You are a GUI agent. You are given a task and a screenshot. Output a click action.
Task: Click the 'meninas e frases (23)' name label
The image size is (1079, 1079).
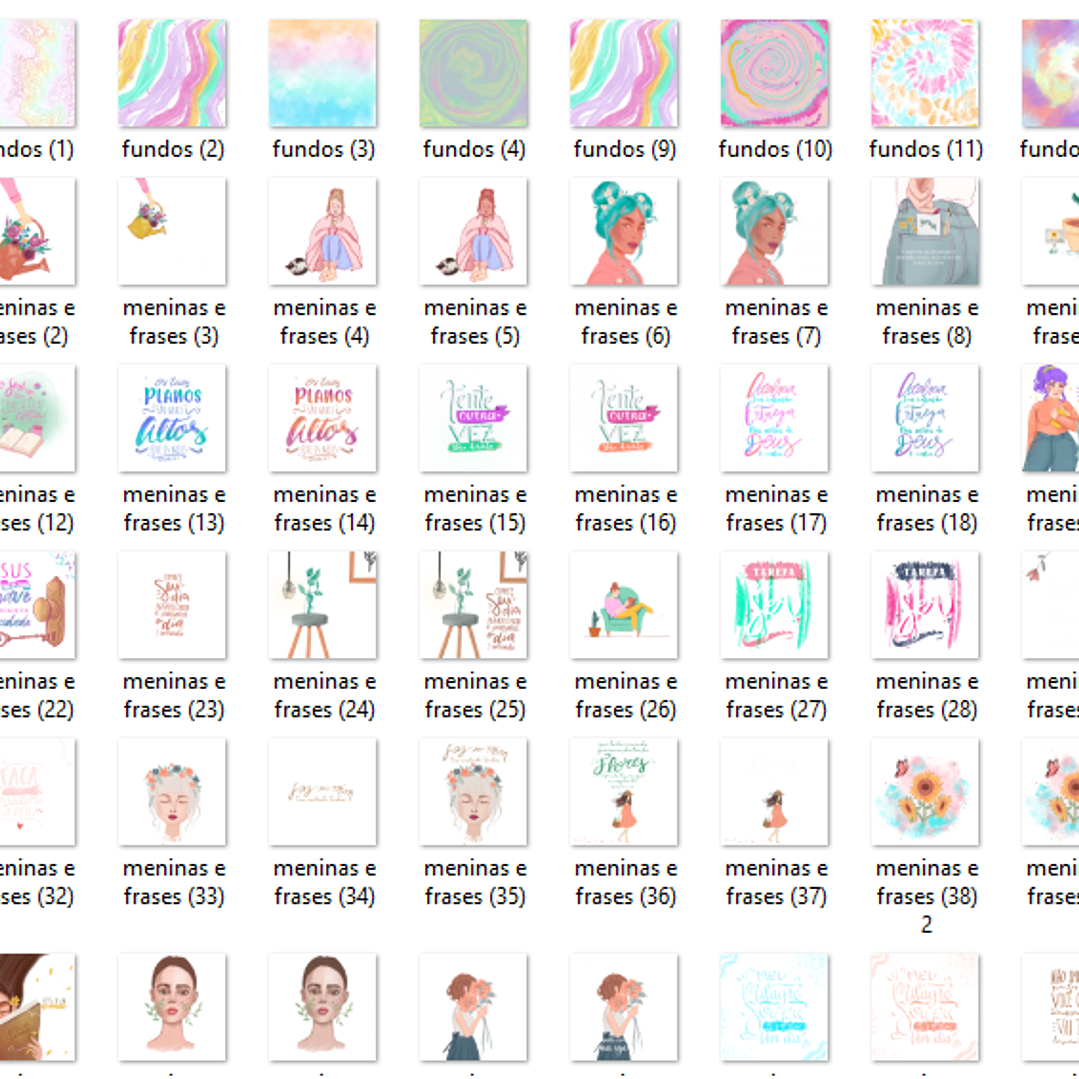point(174,696)
